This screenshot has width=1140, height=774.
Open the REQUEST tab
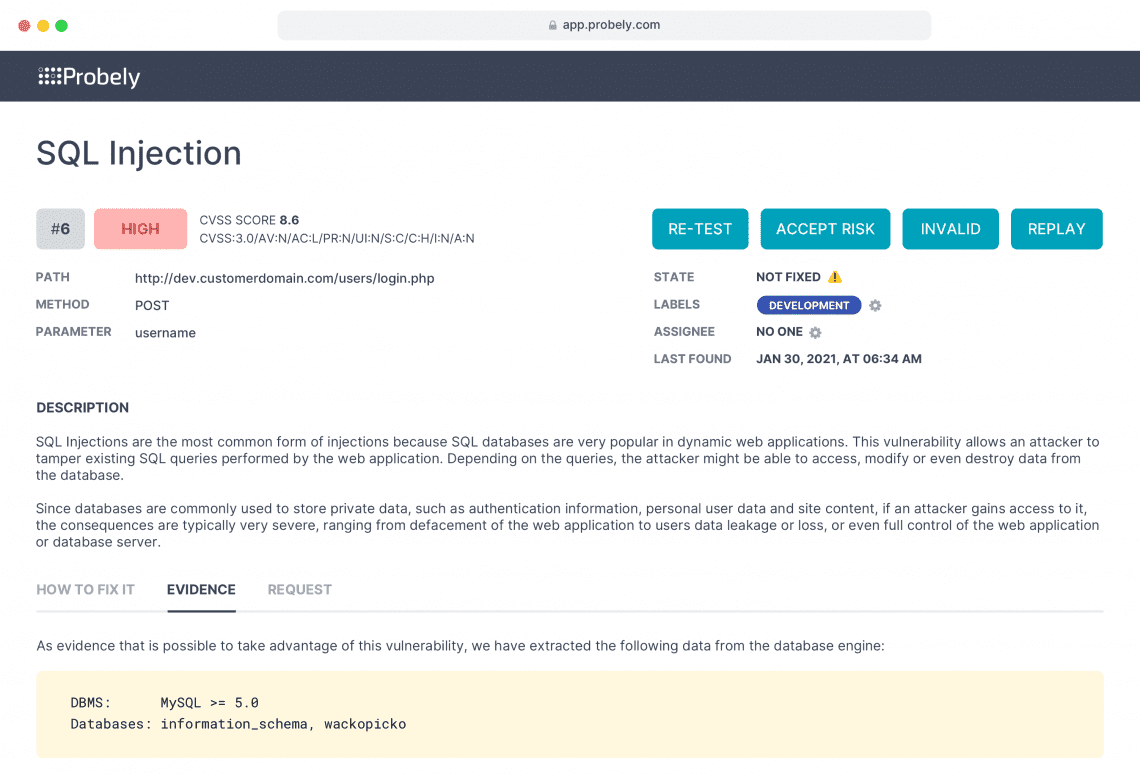[300, 589]
